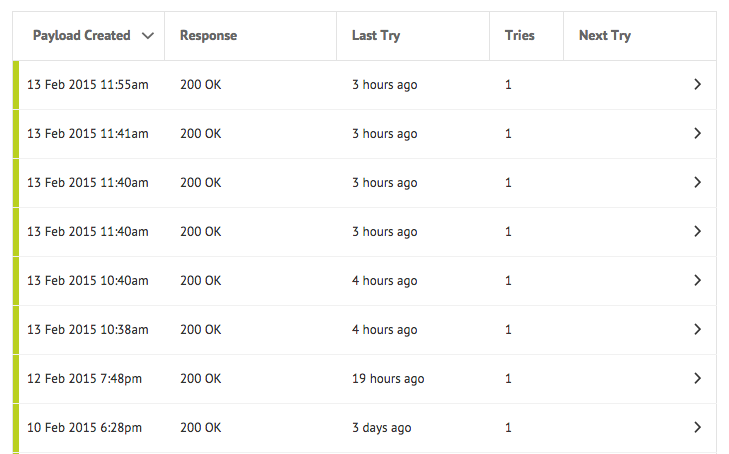Open the 10 Feb 2015 6:28pm payload
This screenshot has width=729, height=454.
(x=84, y=428)
